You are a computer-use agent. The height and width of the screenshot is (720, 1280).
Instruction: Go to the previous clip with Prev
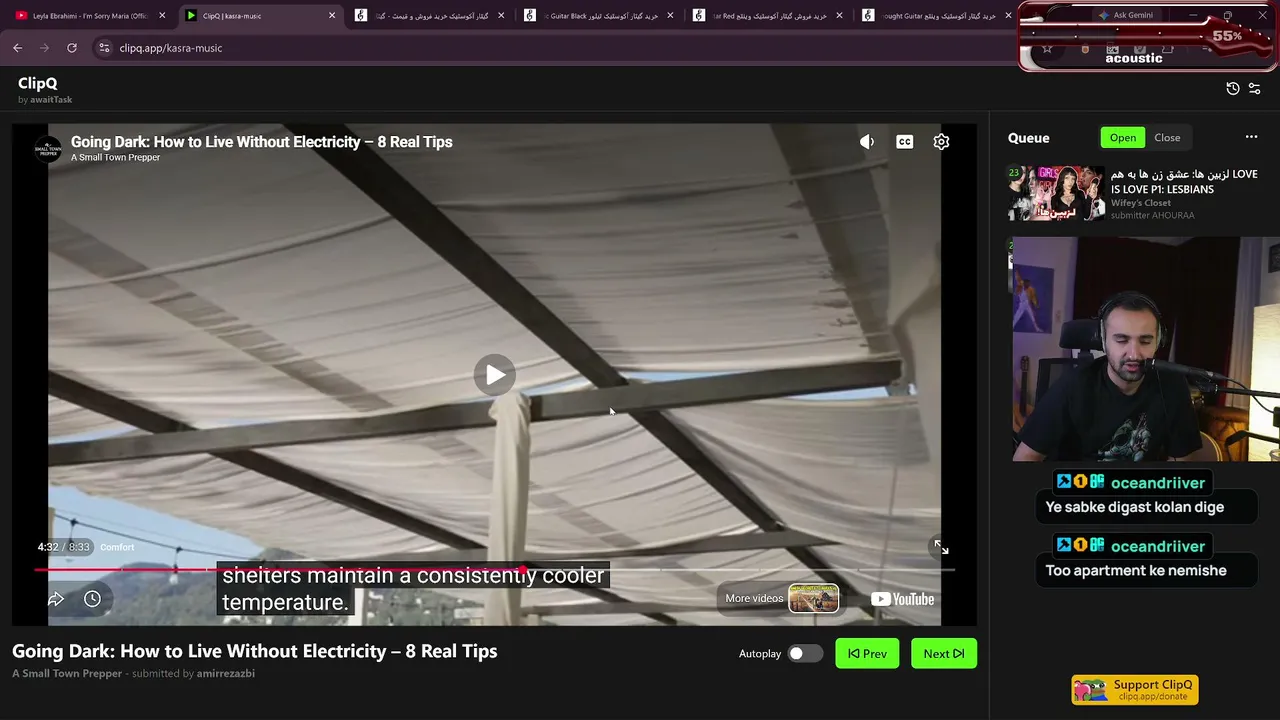867,654
